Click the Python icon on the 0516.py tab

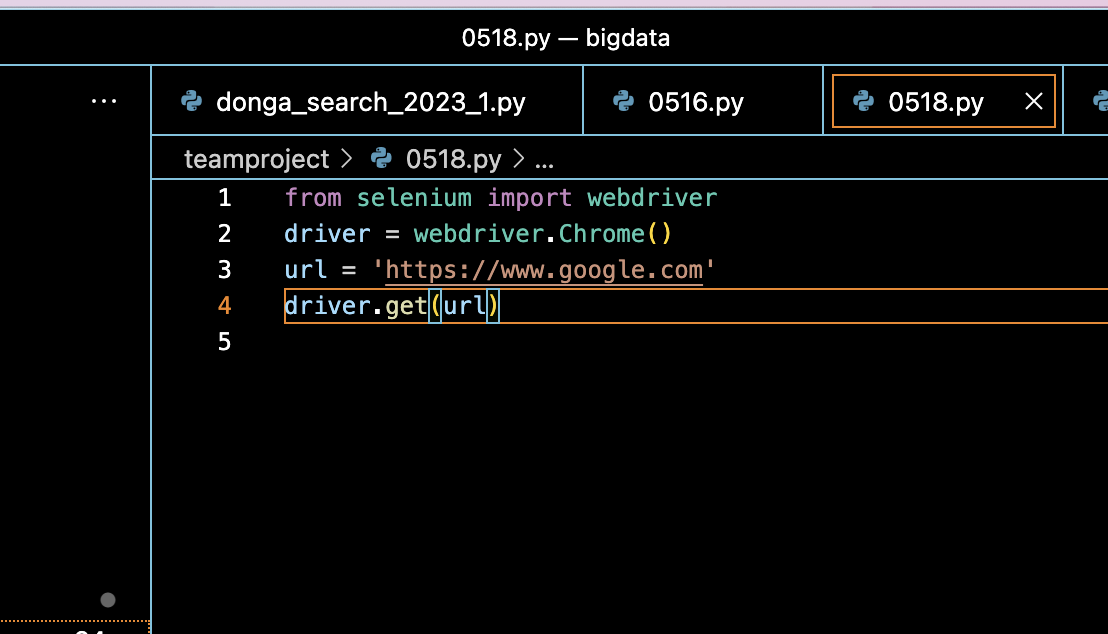pos(624,101)
